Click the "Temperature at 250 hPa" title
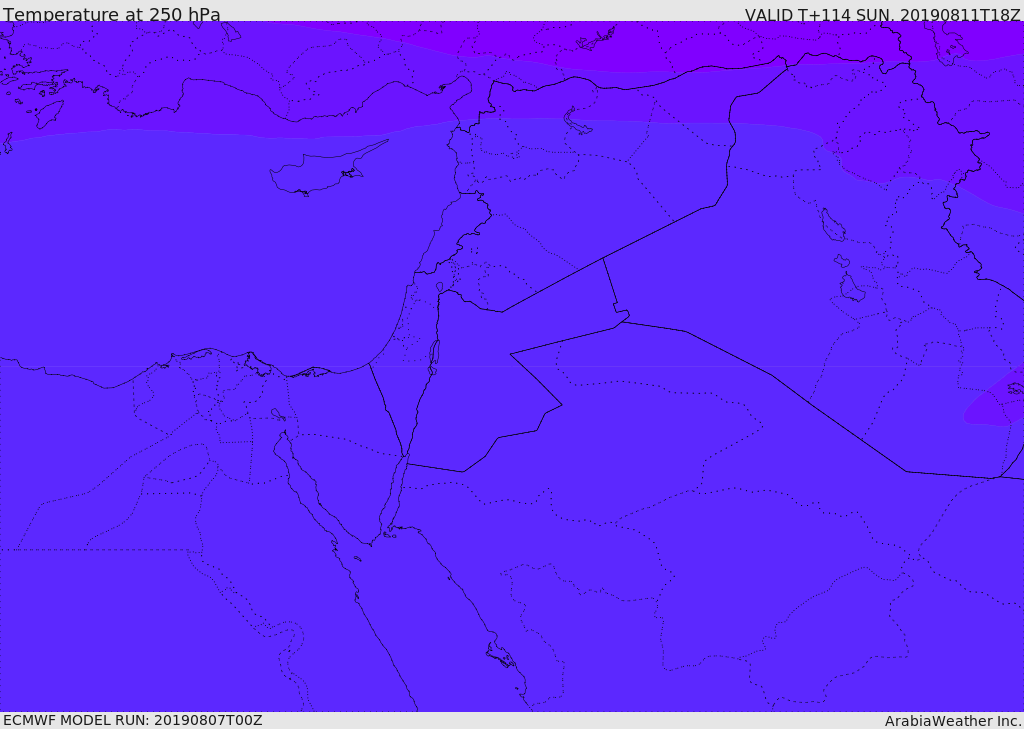Screen dimensions: 1024x729 (111, 14)
